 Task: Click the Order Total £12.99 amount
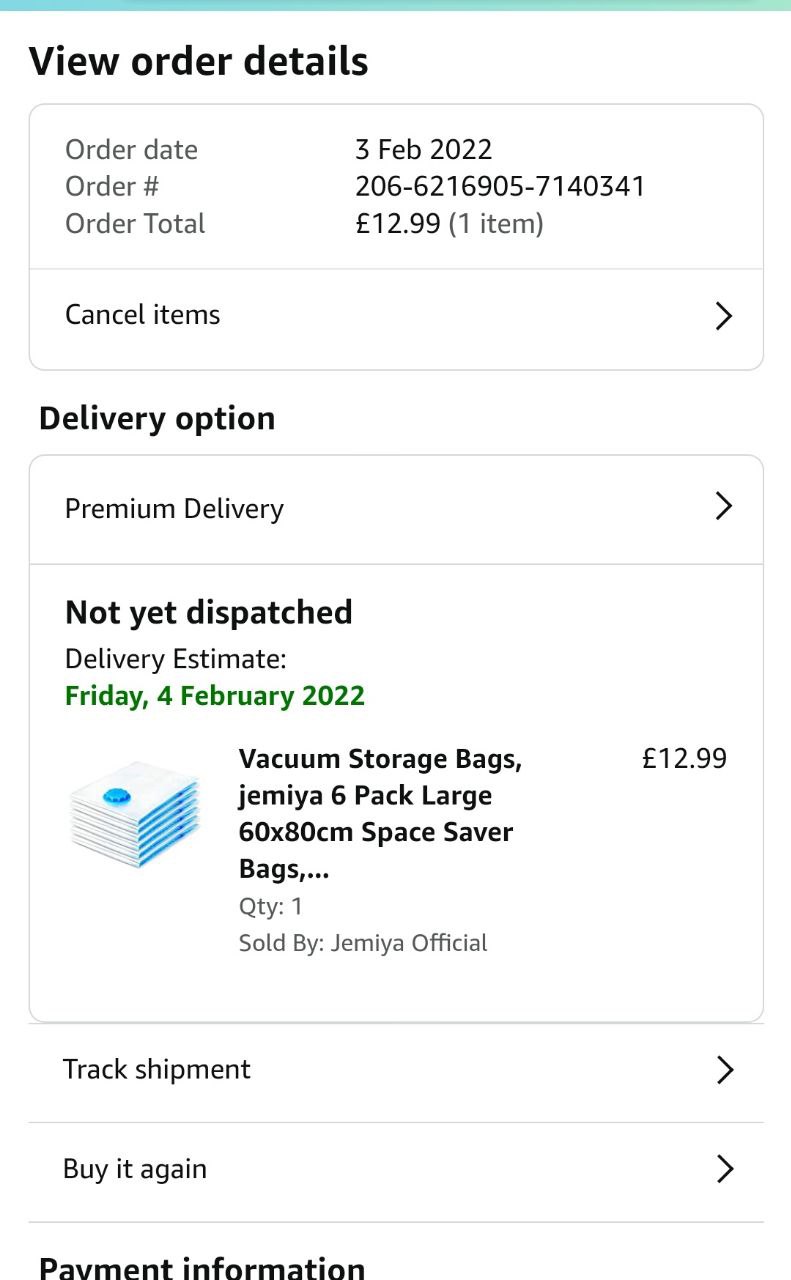point(398,223)
